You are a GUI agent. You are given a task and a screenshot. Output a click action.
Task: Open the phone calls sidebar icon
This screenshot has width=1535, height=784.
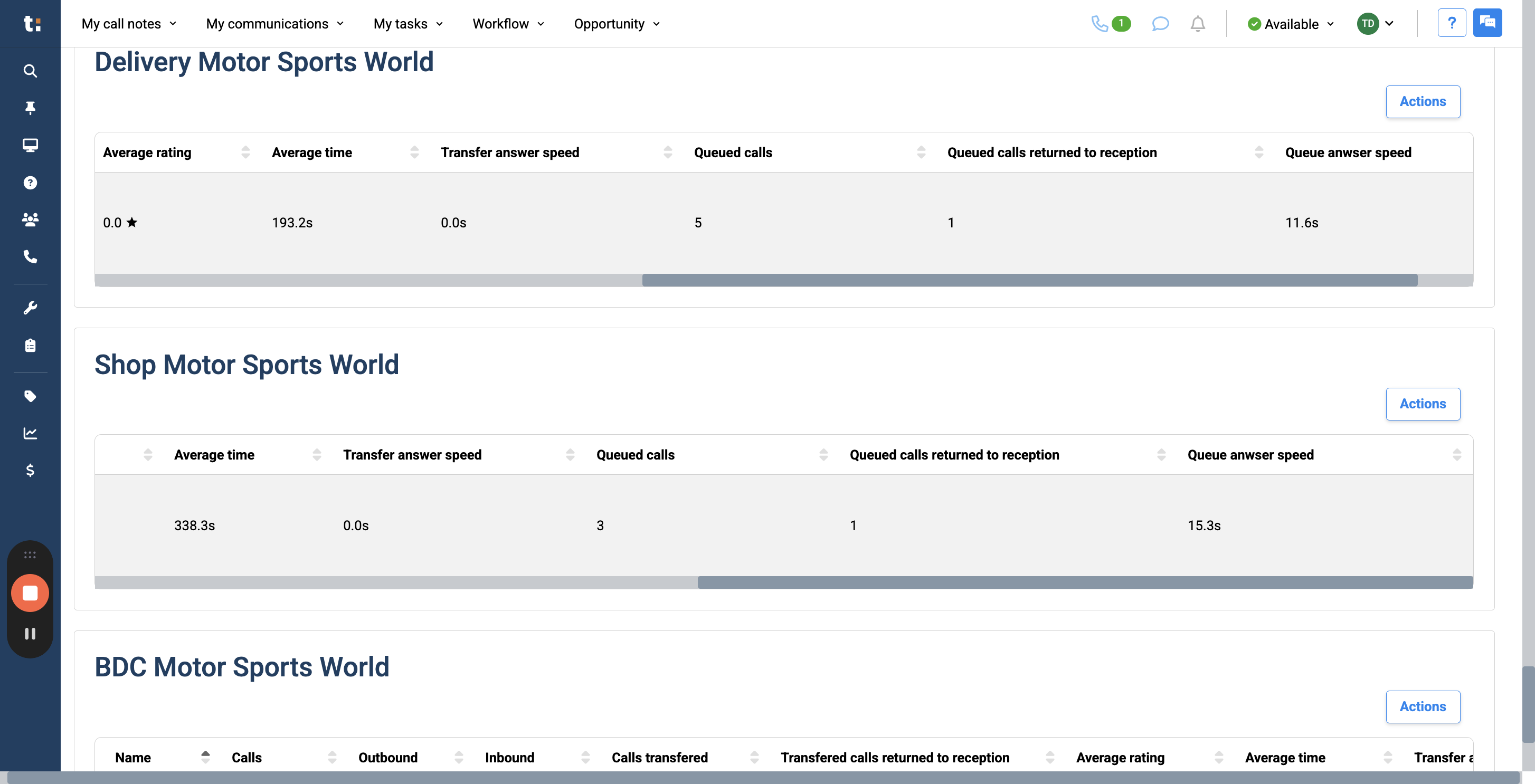(x=30, y=257)
